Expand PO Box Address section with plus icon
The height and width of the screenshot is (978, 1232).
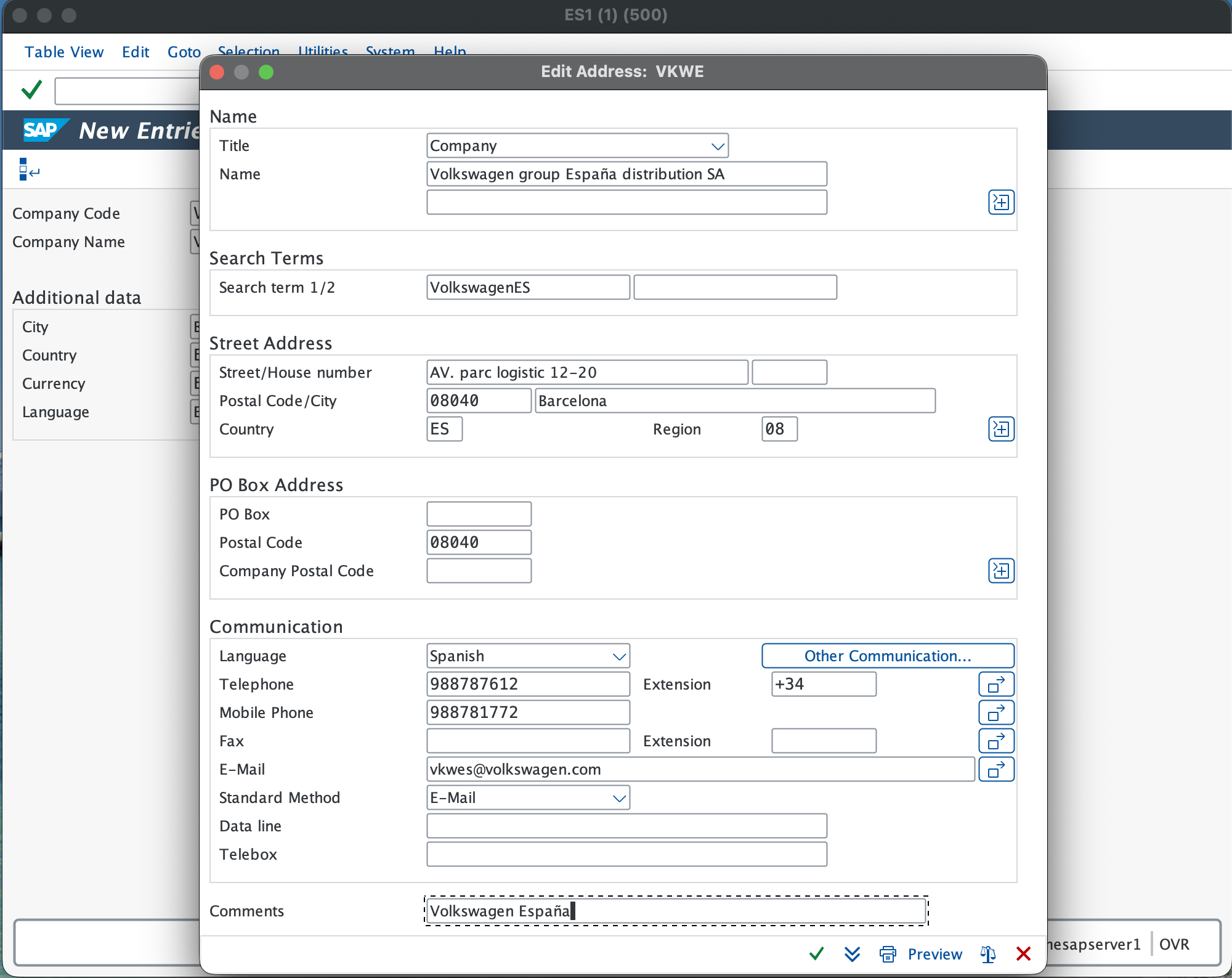(x=1001, y=571)
